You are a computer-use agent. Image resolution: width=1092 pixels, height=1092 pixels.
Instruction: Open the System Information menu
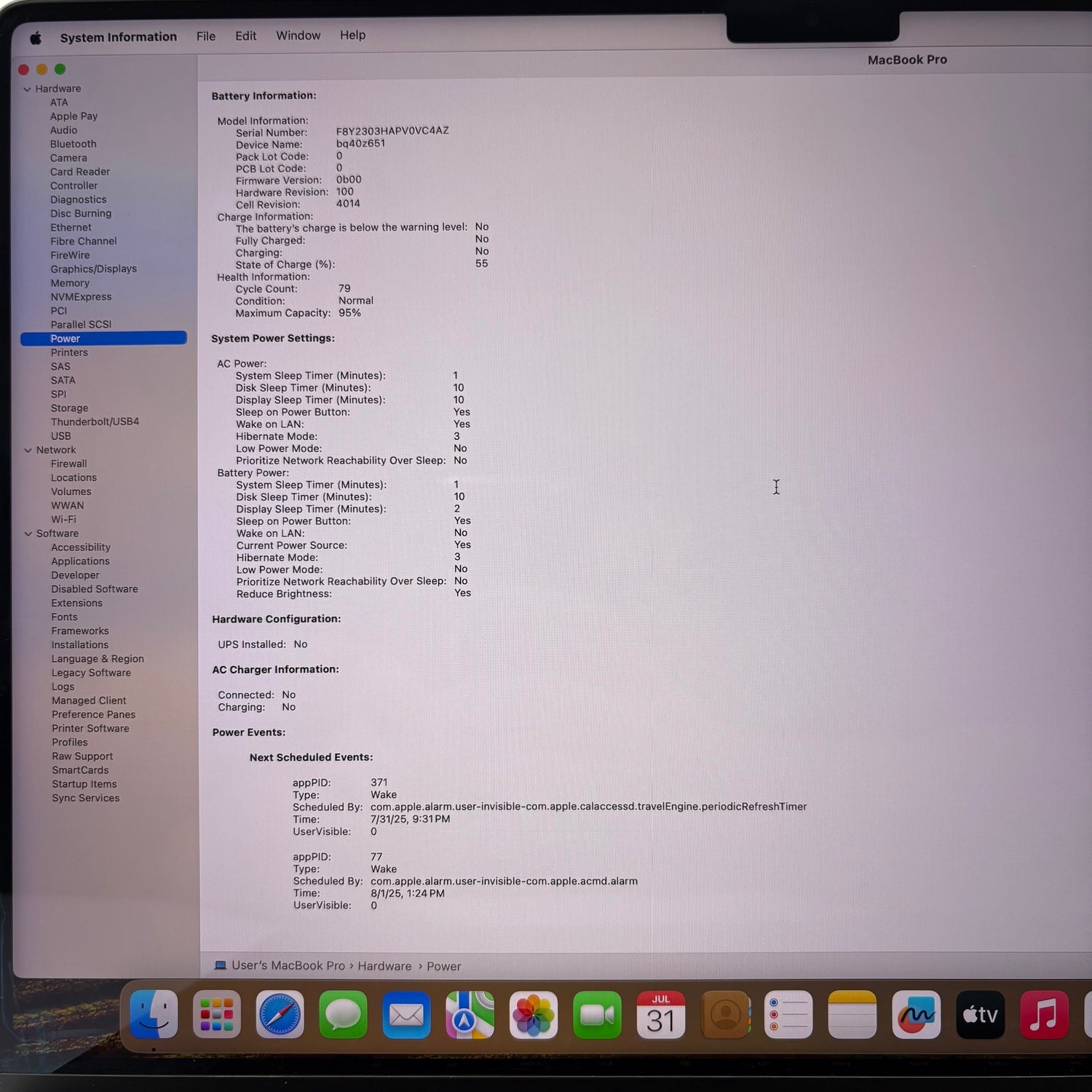(118, 37)
